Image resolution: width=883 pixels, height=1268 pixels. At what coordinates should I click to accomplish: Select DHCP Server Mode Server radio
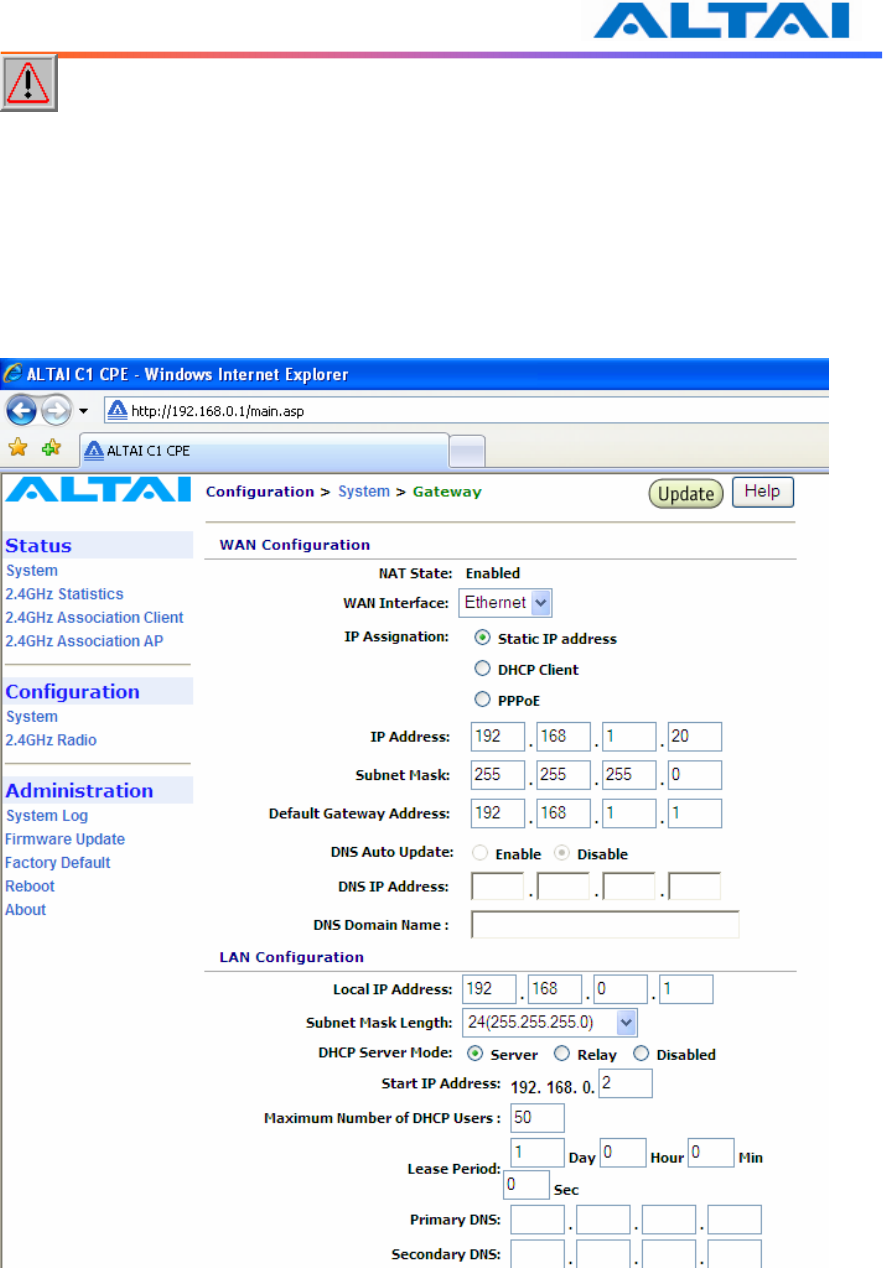click(476, 1053)
